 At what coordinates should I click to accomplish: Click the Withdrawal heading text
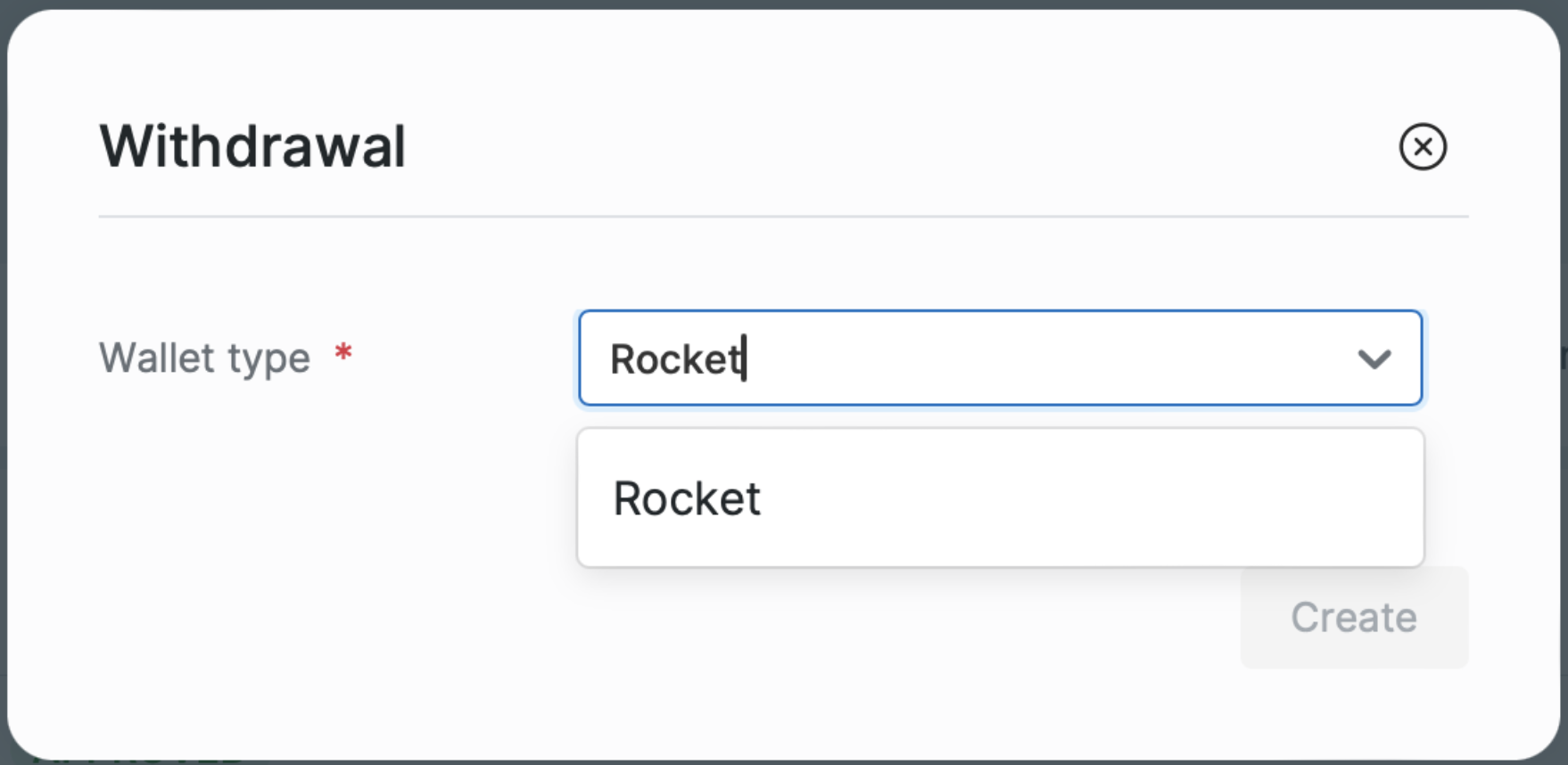[252, 146]
